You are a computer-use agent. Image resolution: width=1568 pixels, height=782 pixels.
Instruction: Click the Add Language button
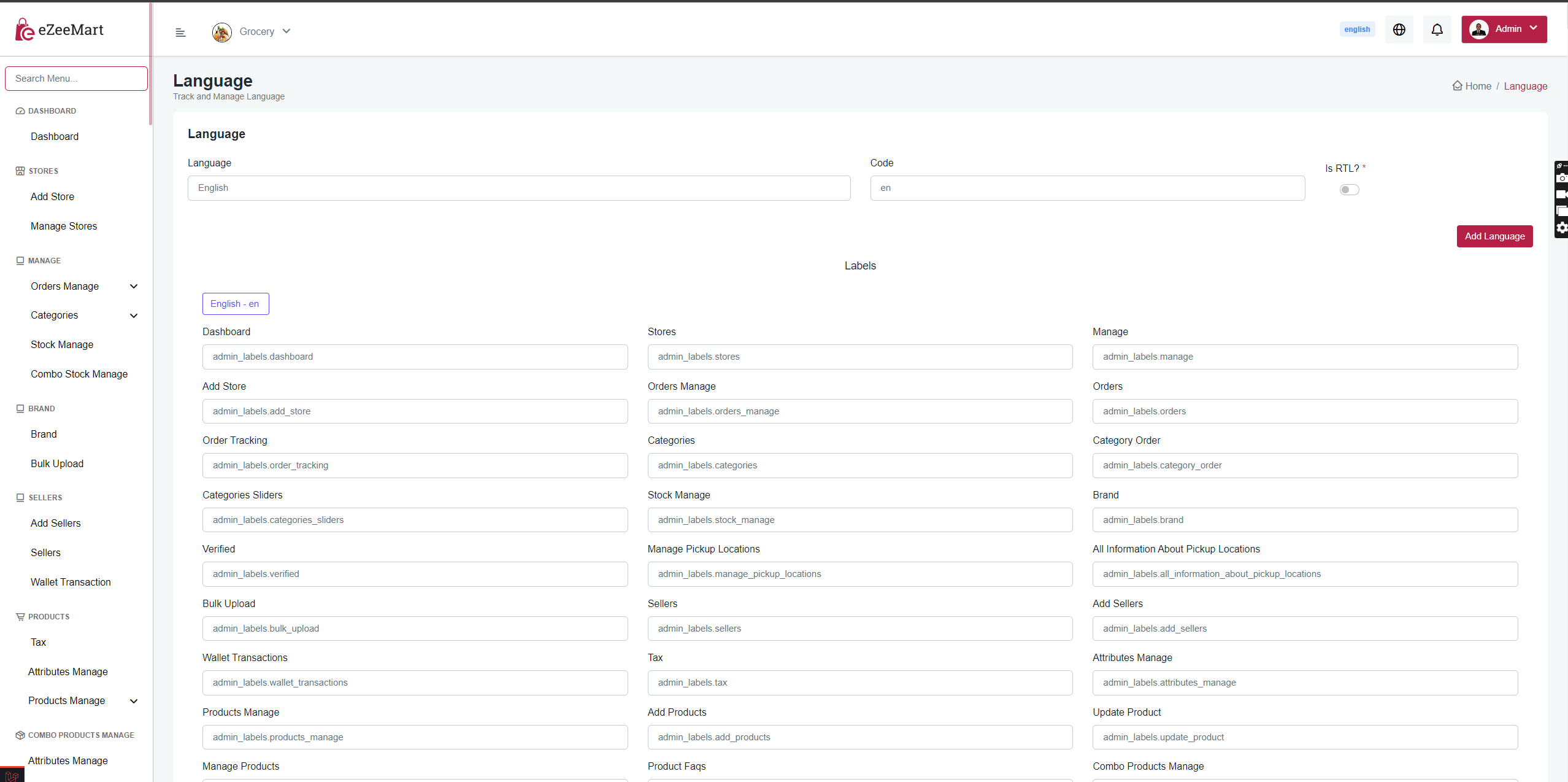[x=1494, y=236]
